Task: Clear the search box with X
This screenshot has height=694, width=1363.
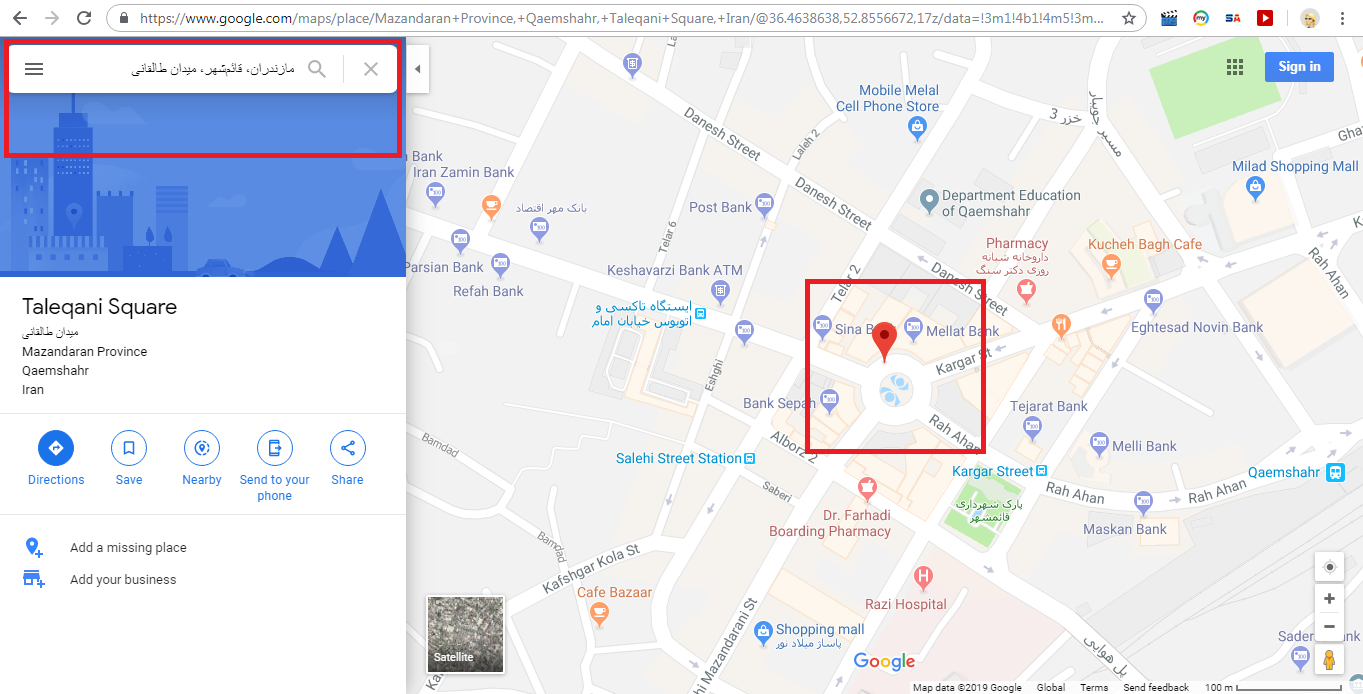Action: tap(371, 69)
